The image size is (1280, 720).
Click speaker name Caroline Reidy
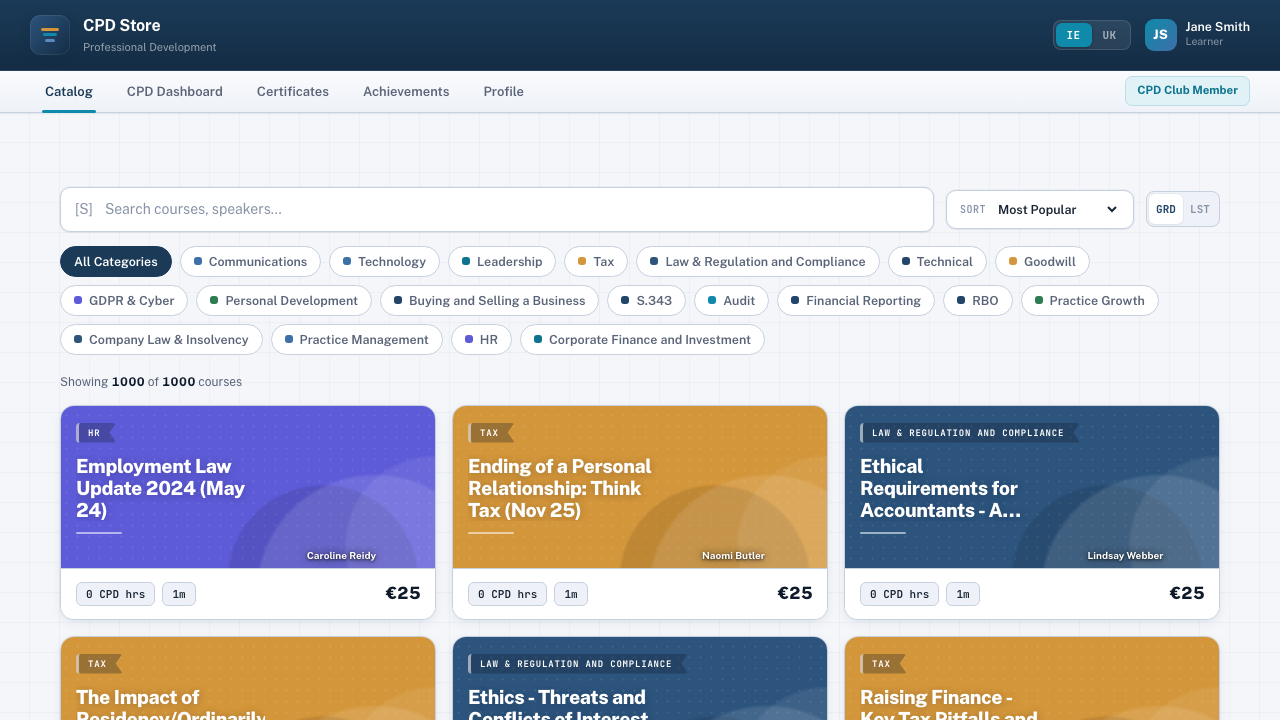coord(341,556)
